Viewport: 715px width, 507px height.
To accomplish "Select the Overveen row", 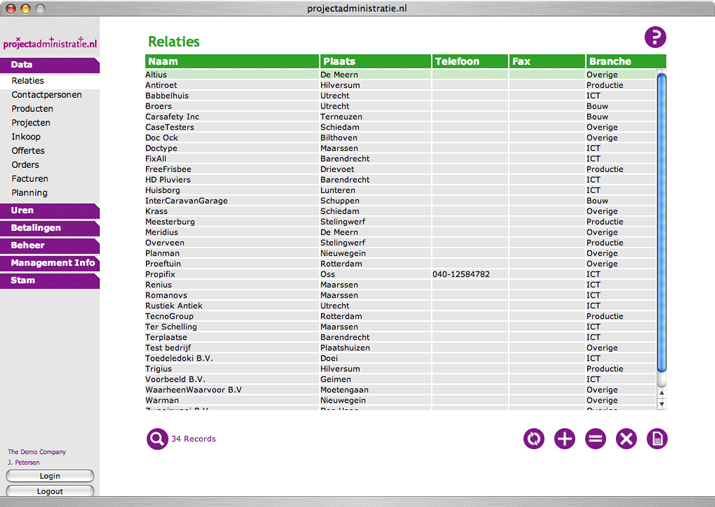I will (x=400, y=243).
